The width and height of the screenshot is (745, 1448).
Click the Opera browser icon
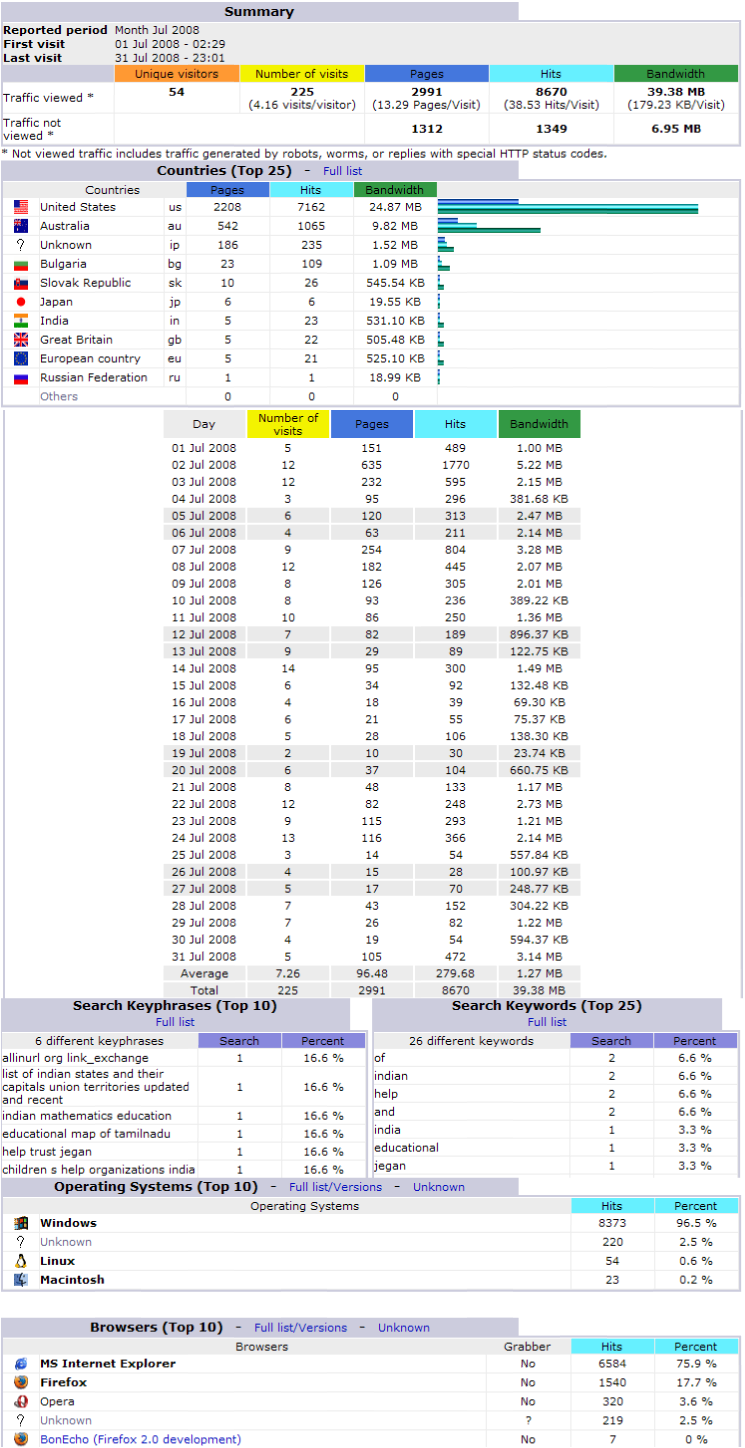21,1402
